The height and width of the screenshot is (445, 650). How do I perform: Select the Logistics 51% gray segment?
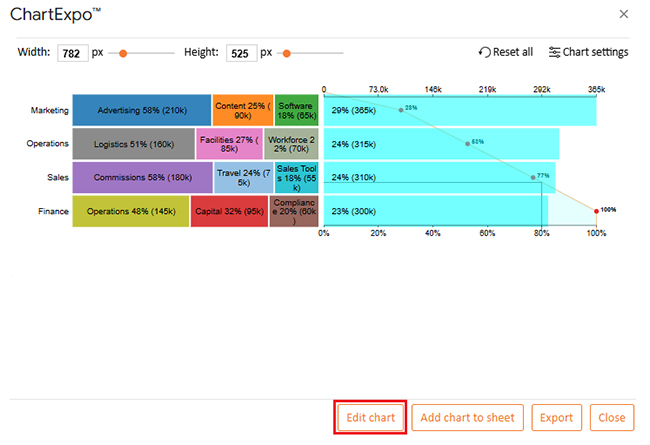(x=133, y=144)
